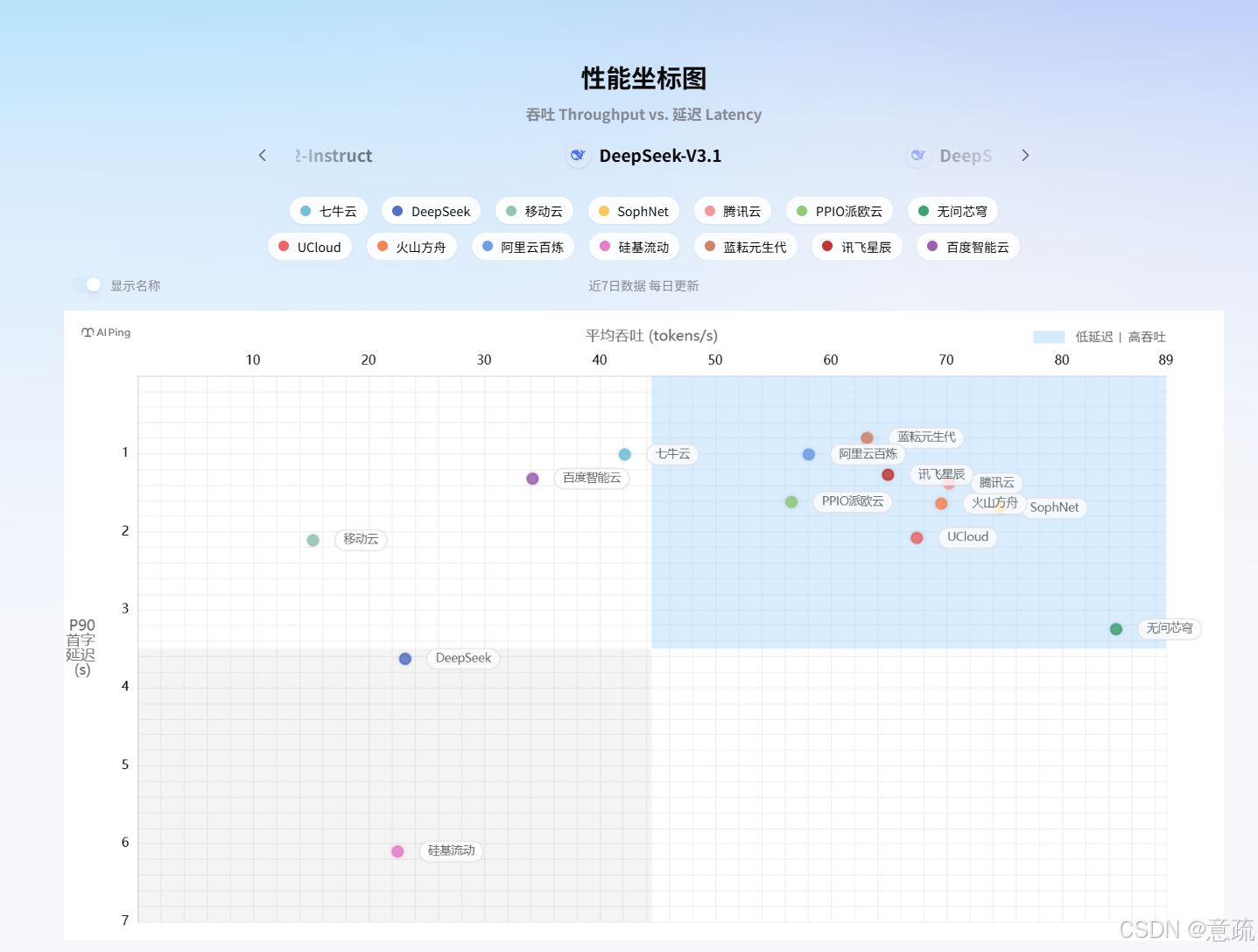Viewport: 1258px width, 952px height.
Task: Click the DeepSeek chart label
Action: click(x=463, y=658)
